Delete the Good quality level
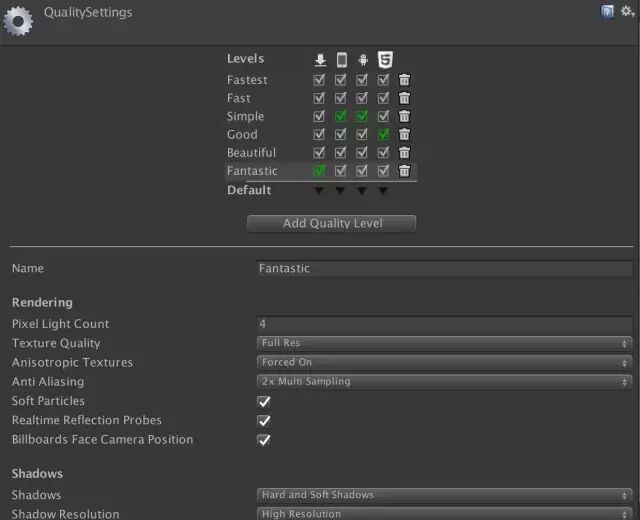640x520 pixels. (404, 134)
